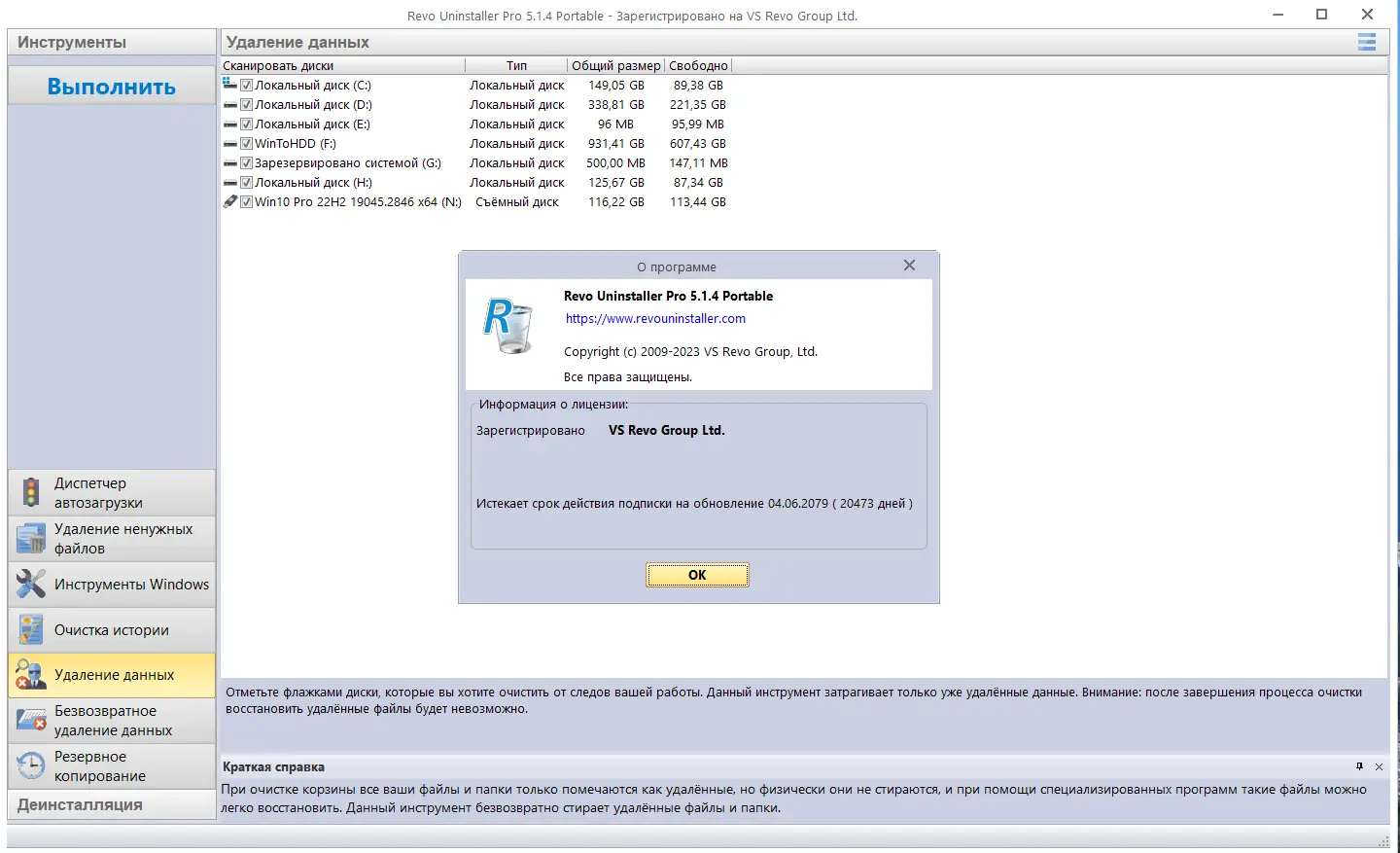This screenshot has width=1400, height=853.
Task: Select the row name Локальный диск (C:)
Action: [313, 85]
